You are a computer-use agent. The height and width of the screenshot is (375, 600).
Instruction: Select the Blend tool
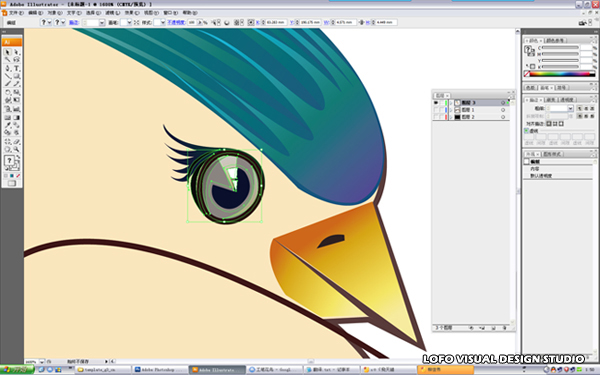point(16,125)
